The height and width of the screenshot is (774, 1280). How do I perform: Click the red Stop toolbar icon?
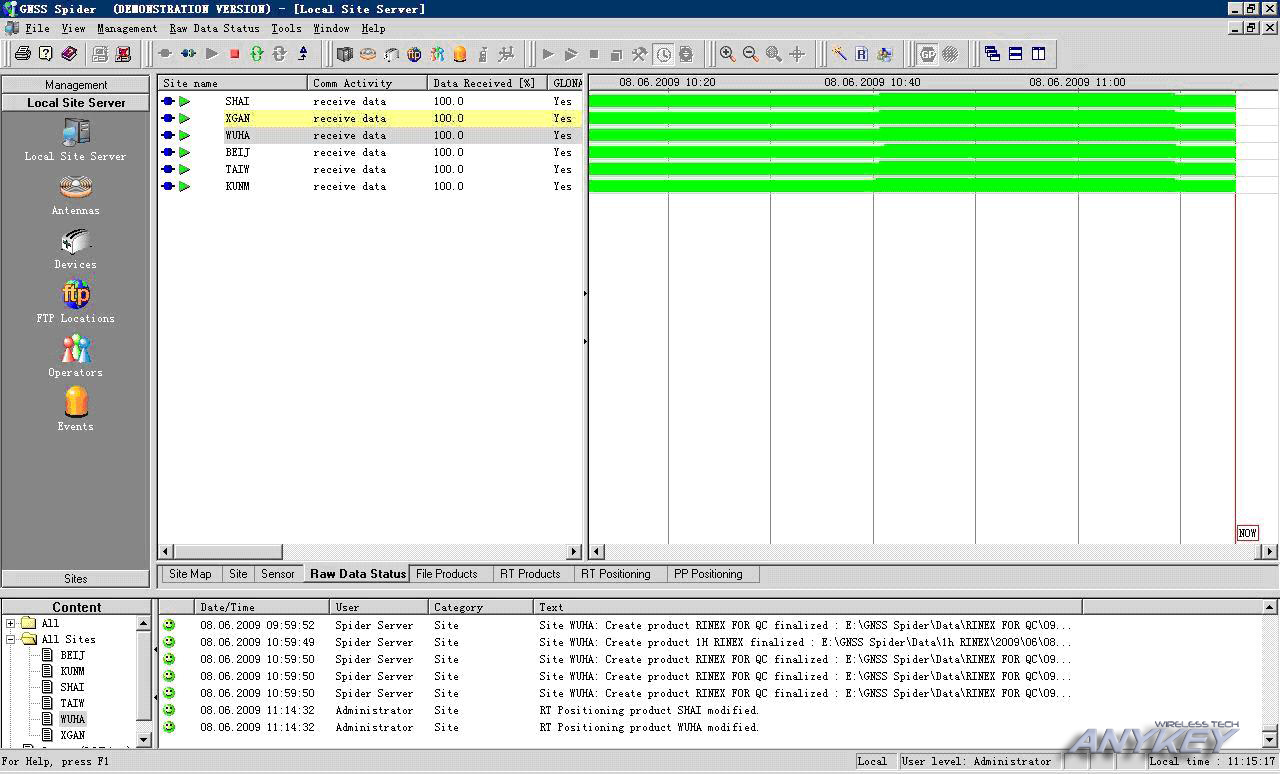coord(235,54)
